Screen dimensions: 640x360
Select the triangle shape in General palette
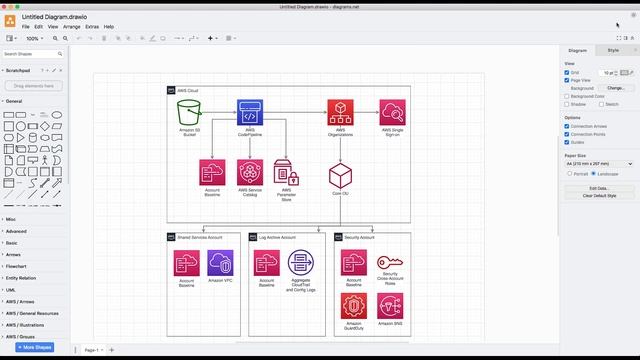(x=20, y=138)
